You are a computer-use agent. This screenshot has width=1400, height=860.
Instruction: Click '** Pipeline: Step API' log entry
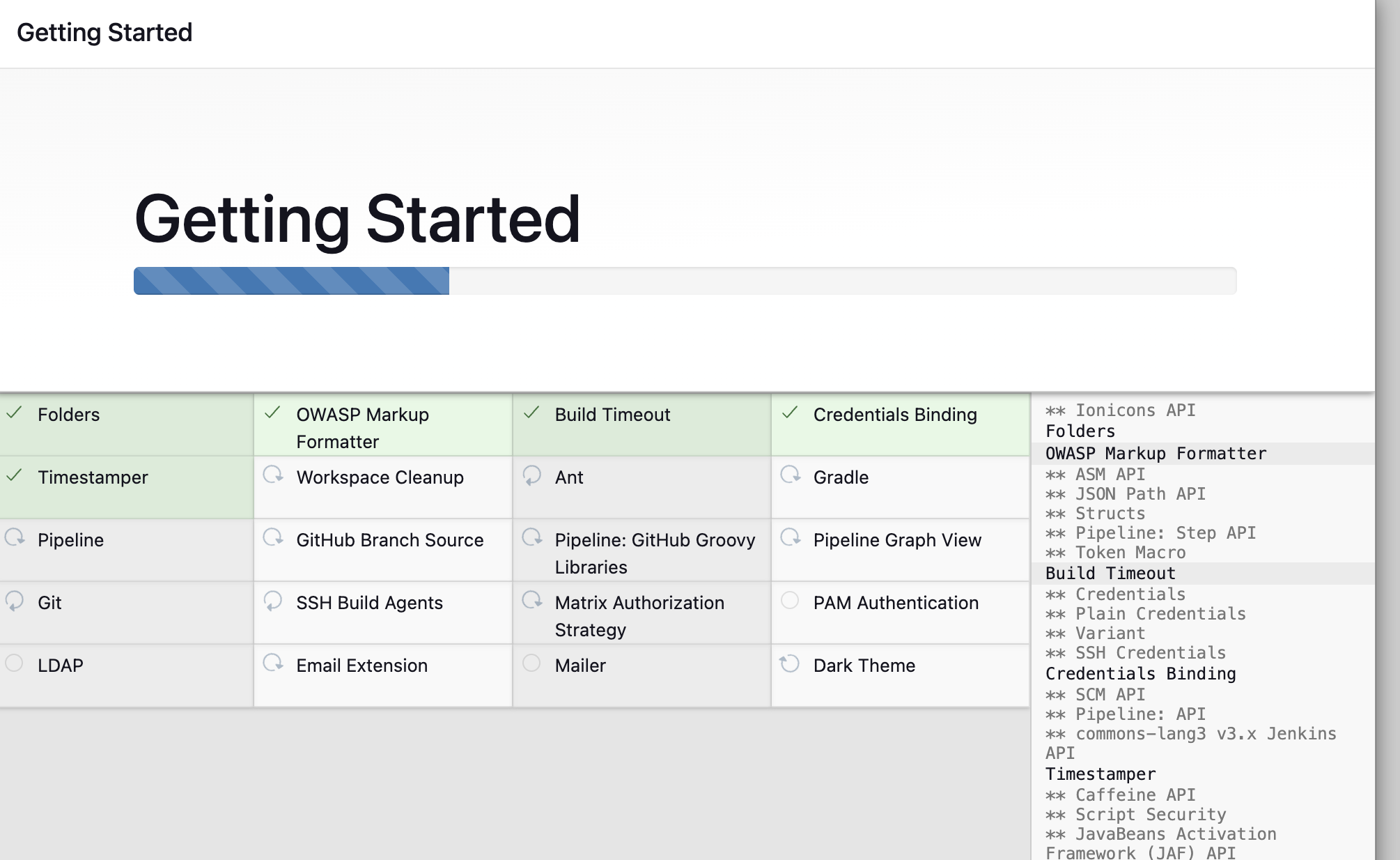pyautogui.click(x=1150, y=533)
